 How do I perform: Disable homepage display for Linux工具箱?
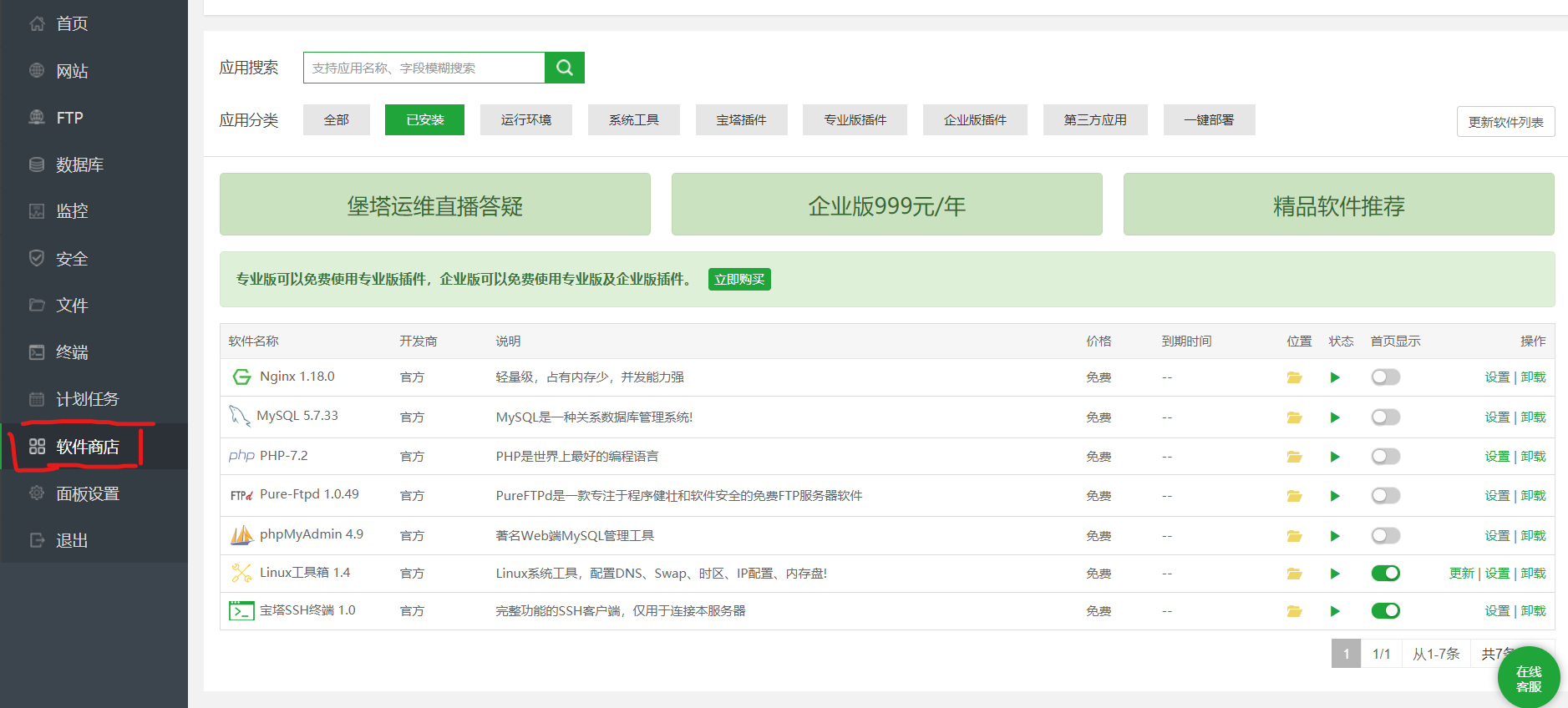pos(1386,574)
